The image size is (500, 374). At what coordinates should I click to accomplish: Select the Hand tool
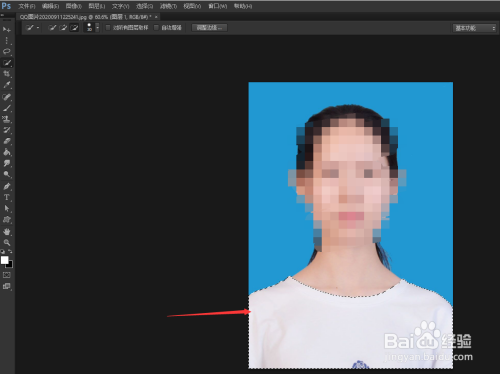click(7, 231)
